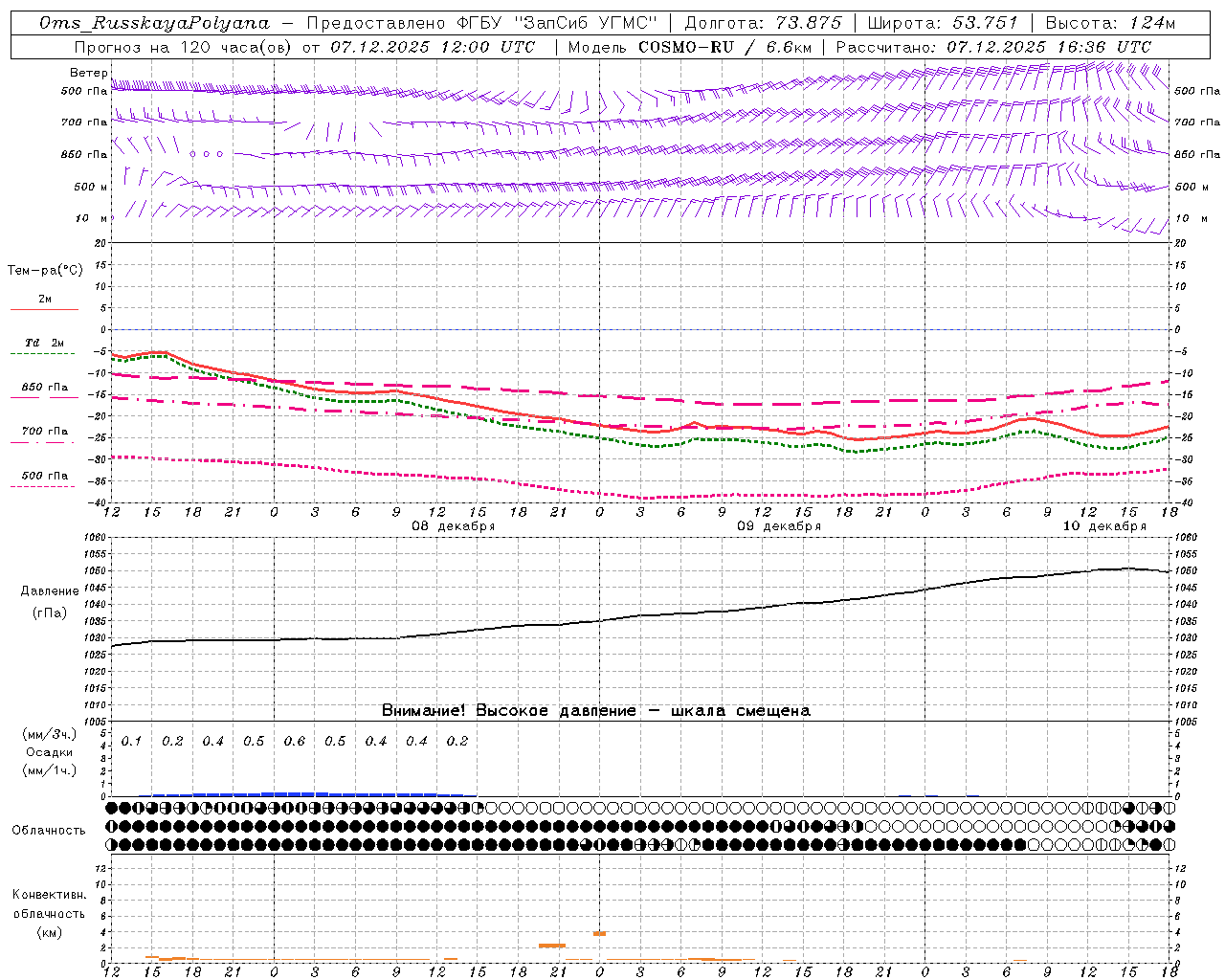Screen dimensions: 1225x980
Task: Click the 0.6 precipitation amount value
Action: pyautogui.click(x=294, y=742)
